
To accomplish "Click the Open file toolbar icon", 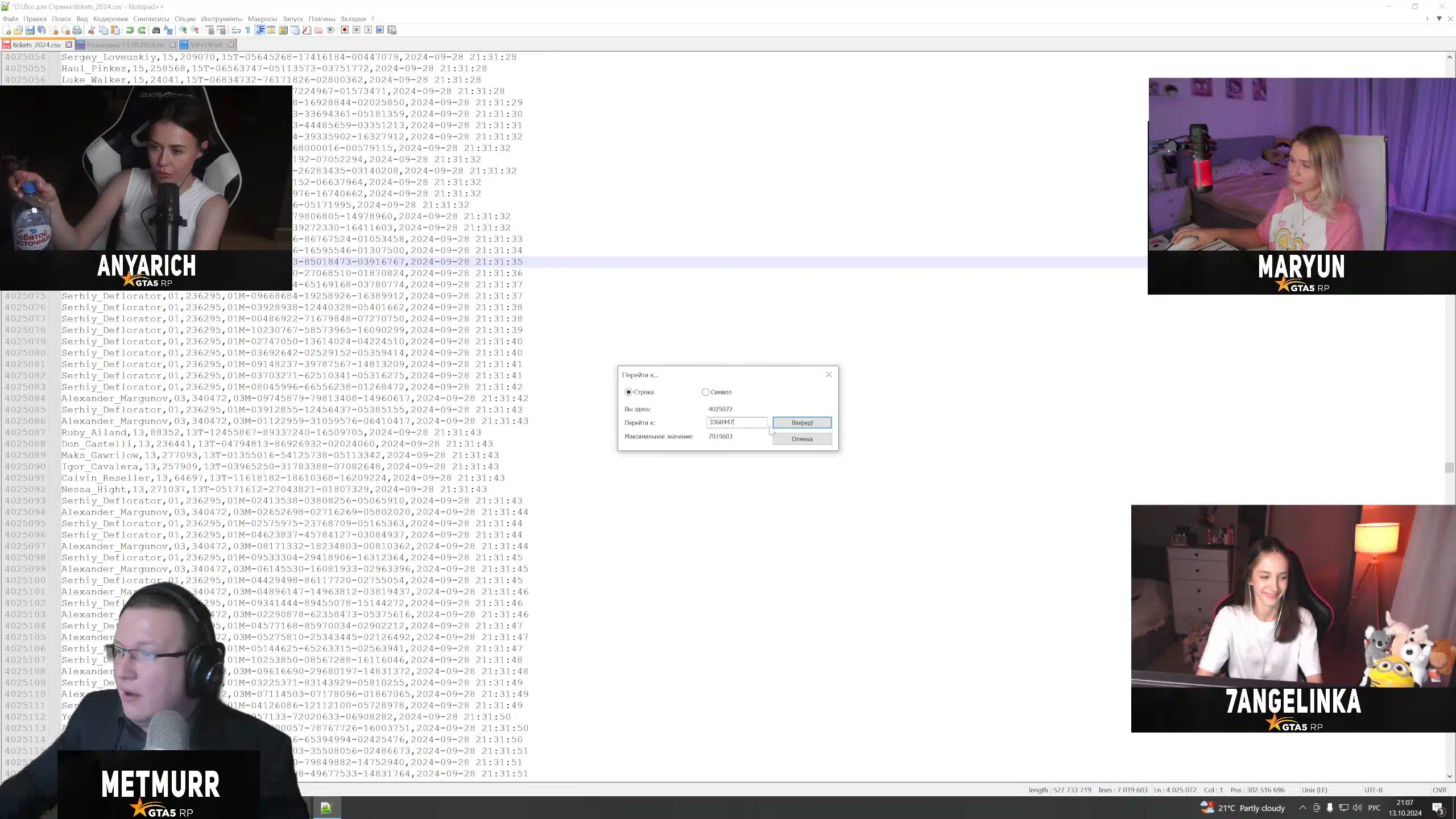I will pos(18,30).
